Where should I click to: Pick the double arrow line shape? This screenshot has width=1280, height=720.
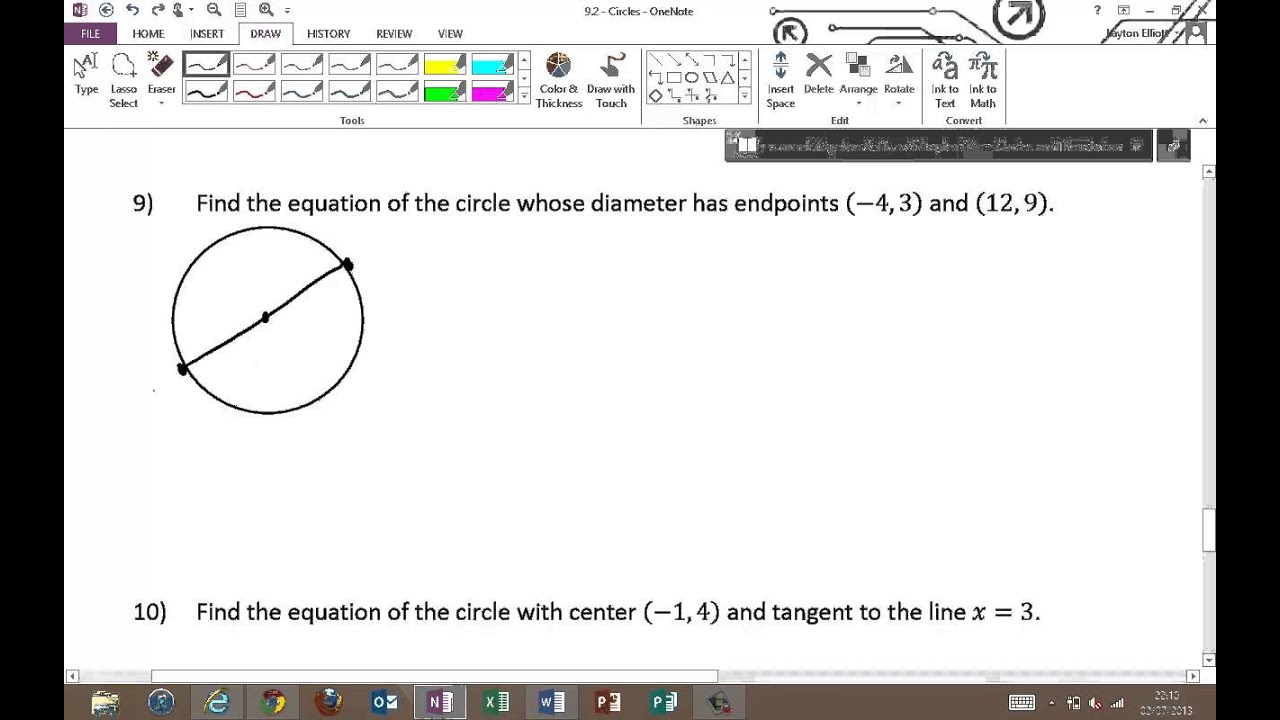[692, 60]
